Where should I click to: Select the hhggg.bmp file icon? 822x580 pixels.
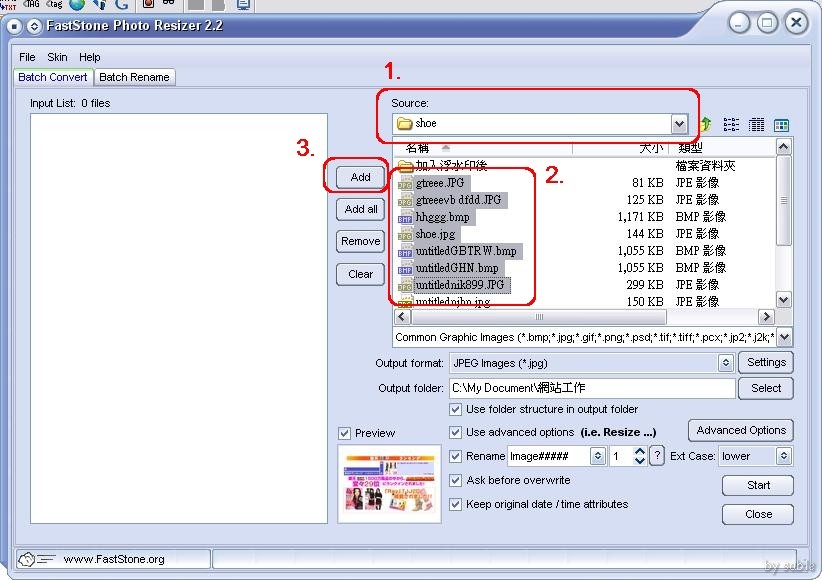[405, 218]
